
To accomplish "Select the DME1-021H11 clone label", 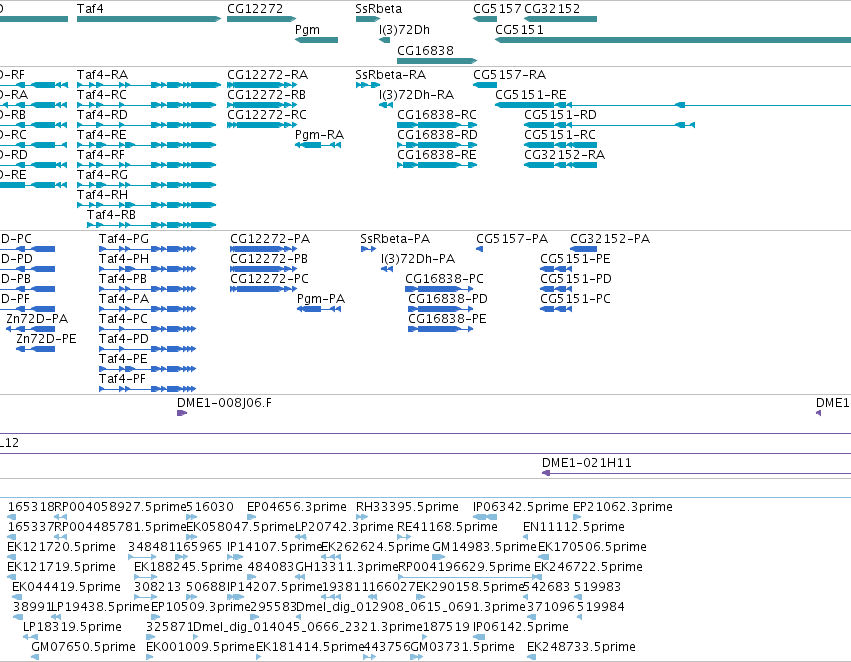I will coord(587,463).
